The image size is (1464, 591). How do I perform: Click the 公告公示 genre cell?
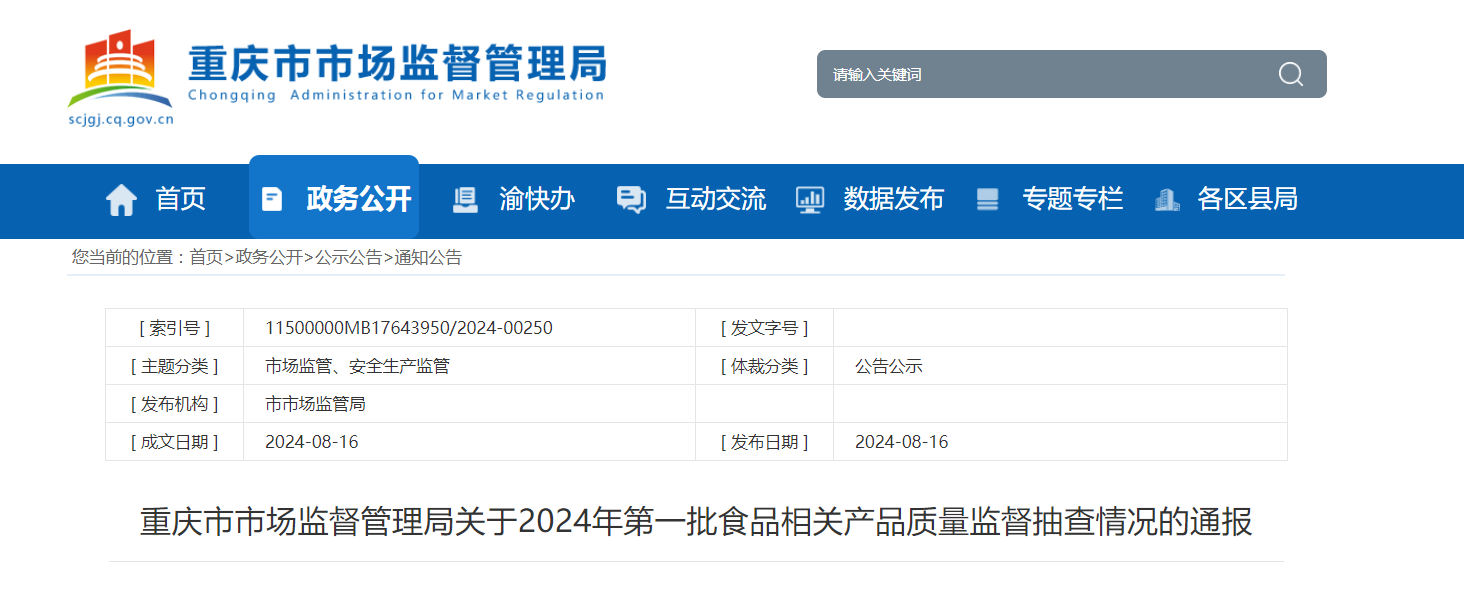[888, 366]
